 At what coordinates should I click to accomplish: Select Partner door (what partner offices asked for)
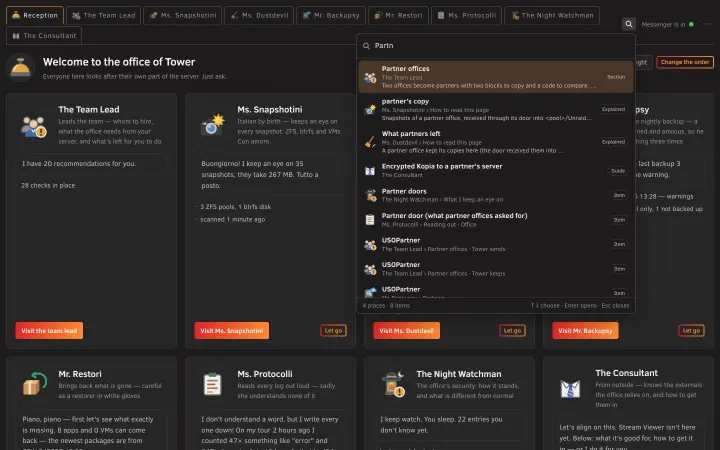pyautogui.click(x=496, y=220)
